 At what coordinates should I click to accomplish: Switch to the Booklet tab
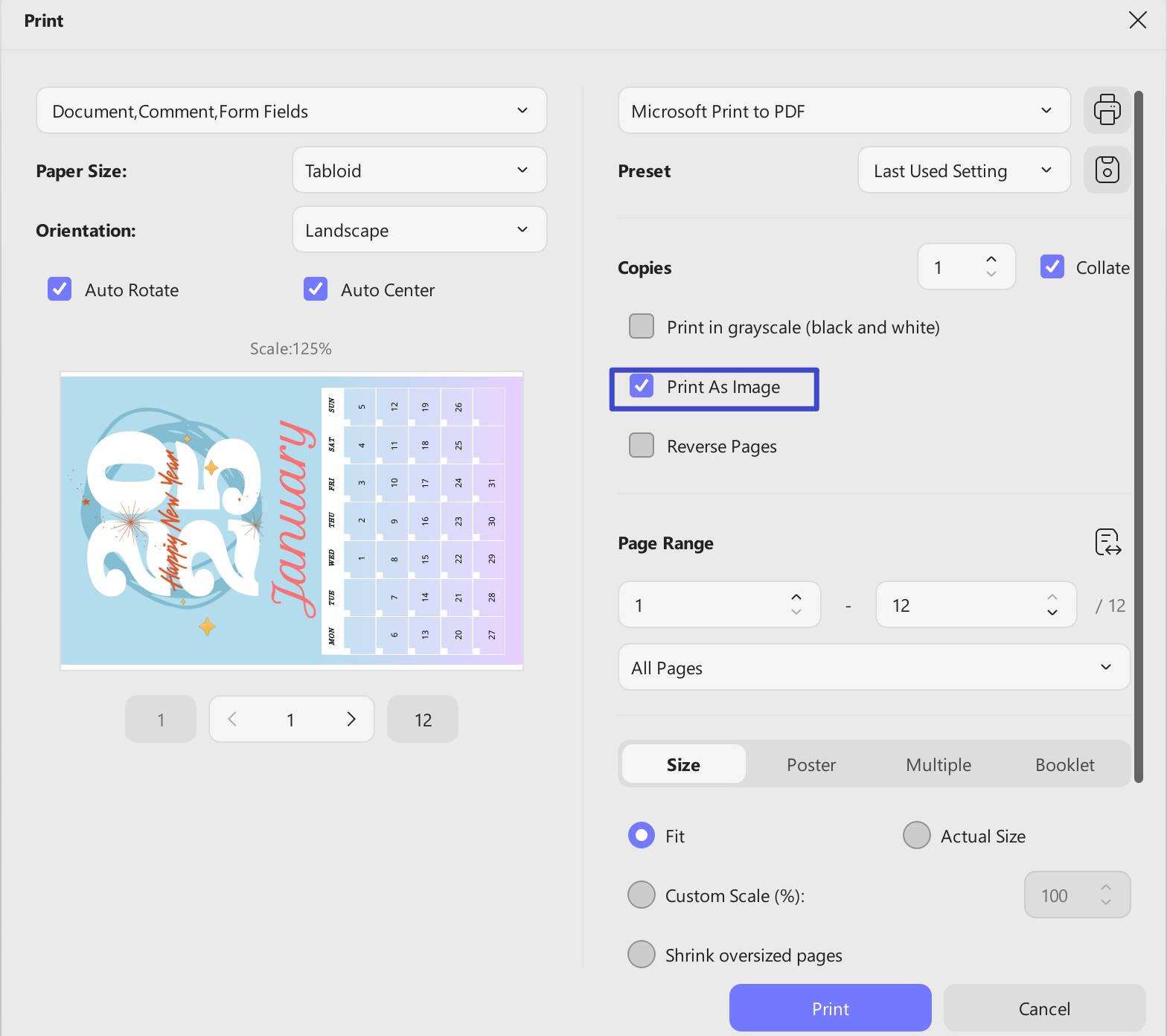coord(1064,764)
